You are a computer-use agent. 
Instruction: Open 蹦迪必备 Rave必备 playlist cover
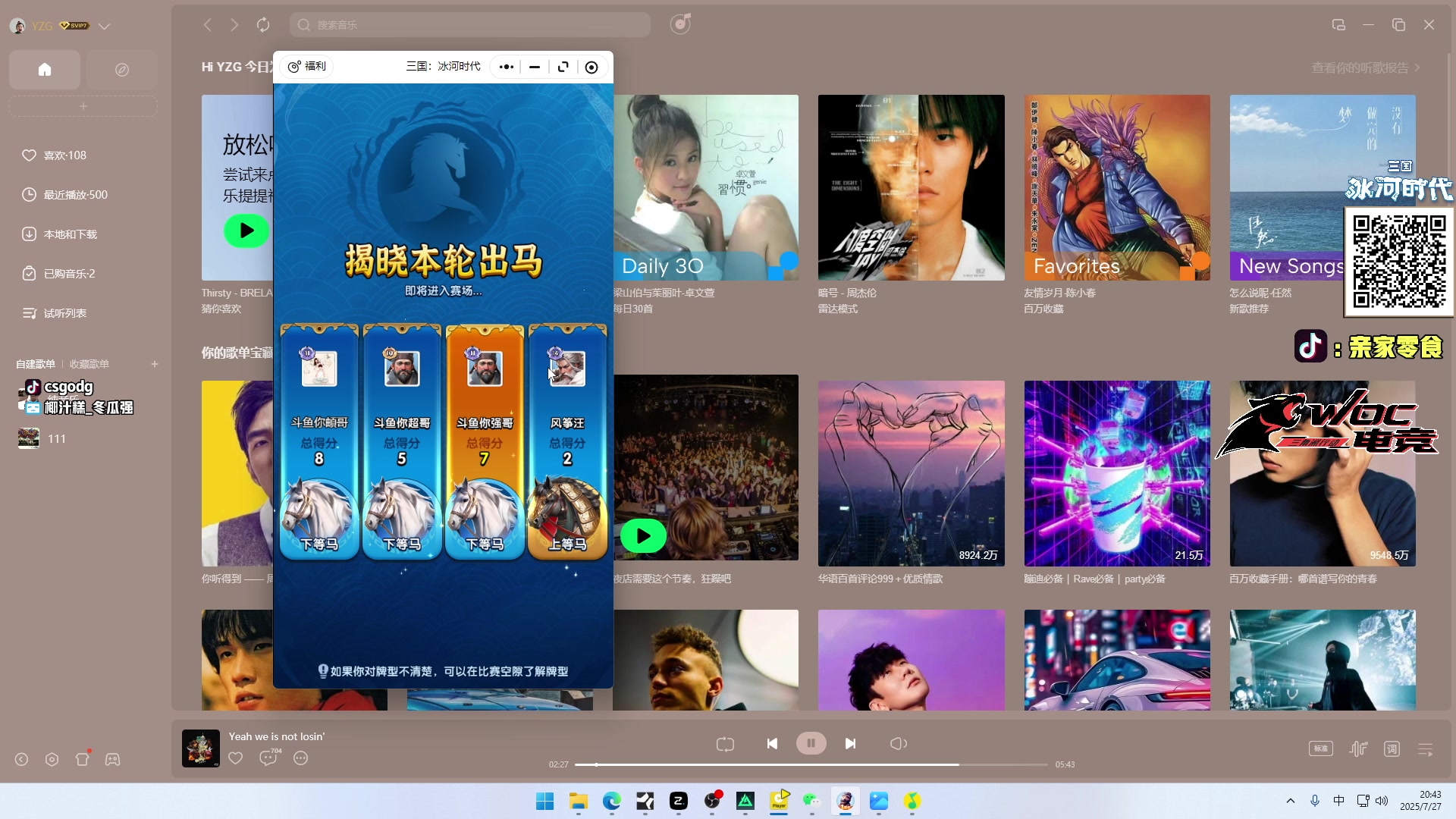tap(1117, 473)
